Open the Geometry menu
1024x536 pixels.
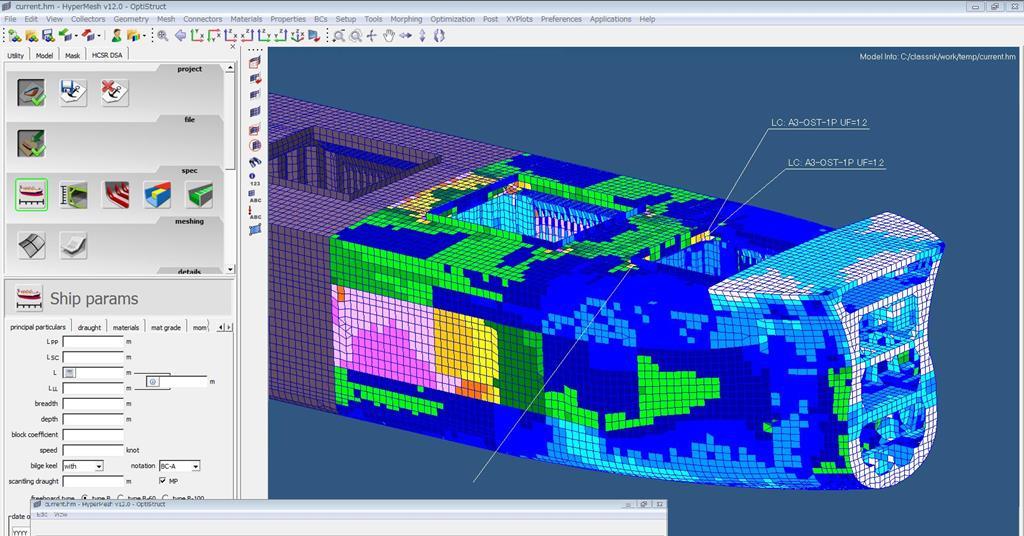click(131, 19)
